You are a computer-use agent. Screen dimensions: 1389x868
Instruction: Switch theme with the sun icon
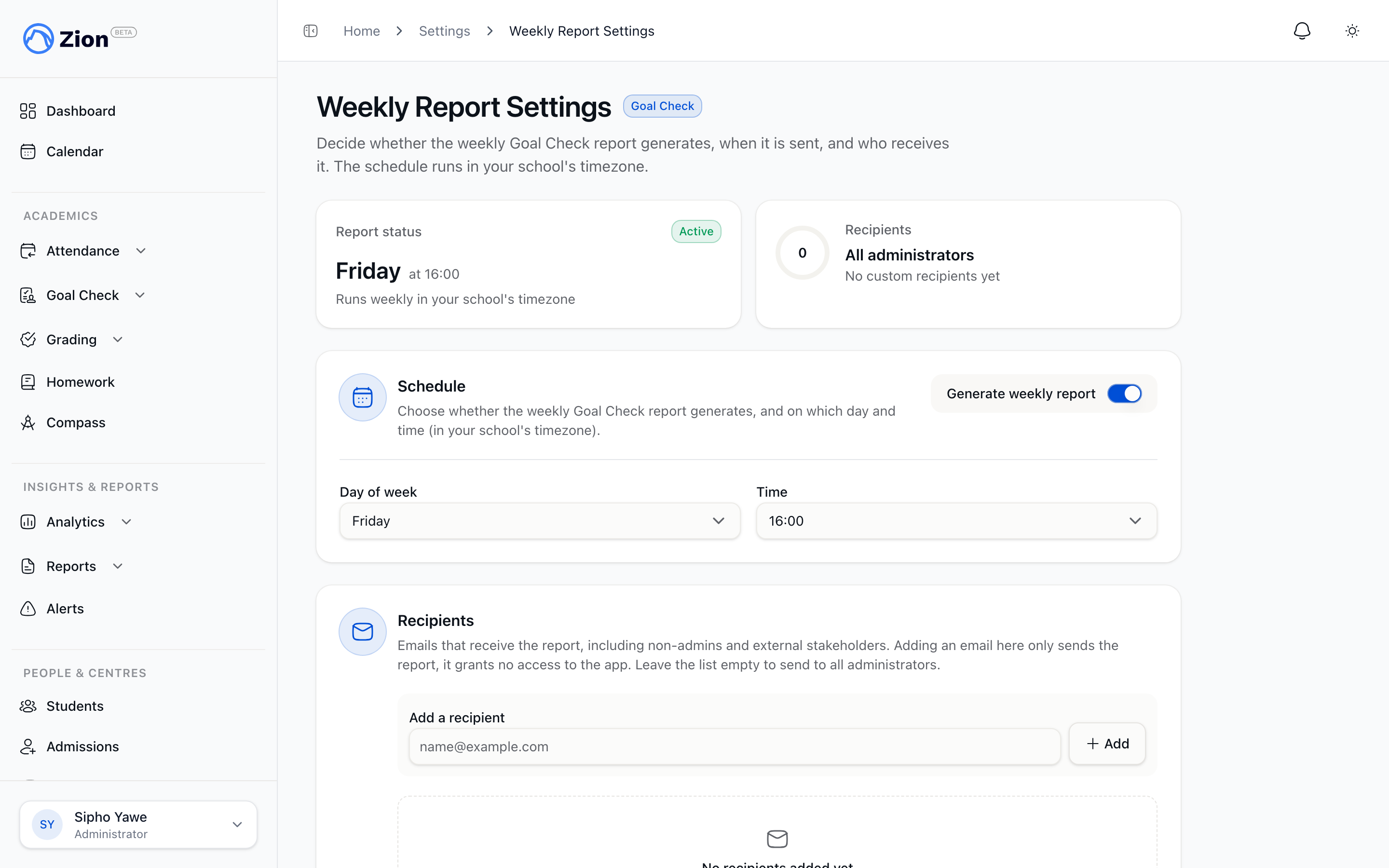pyautogui.click(x=1352, y=31)
